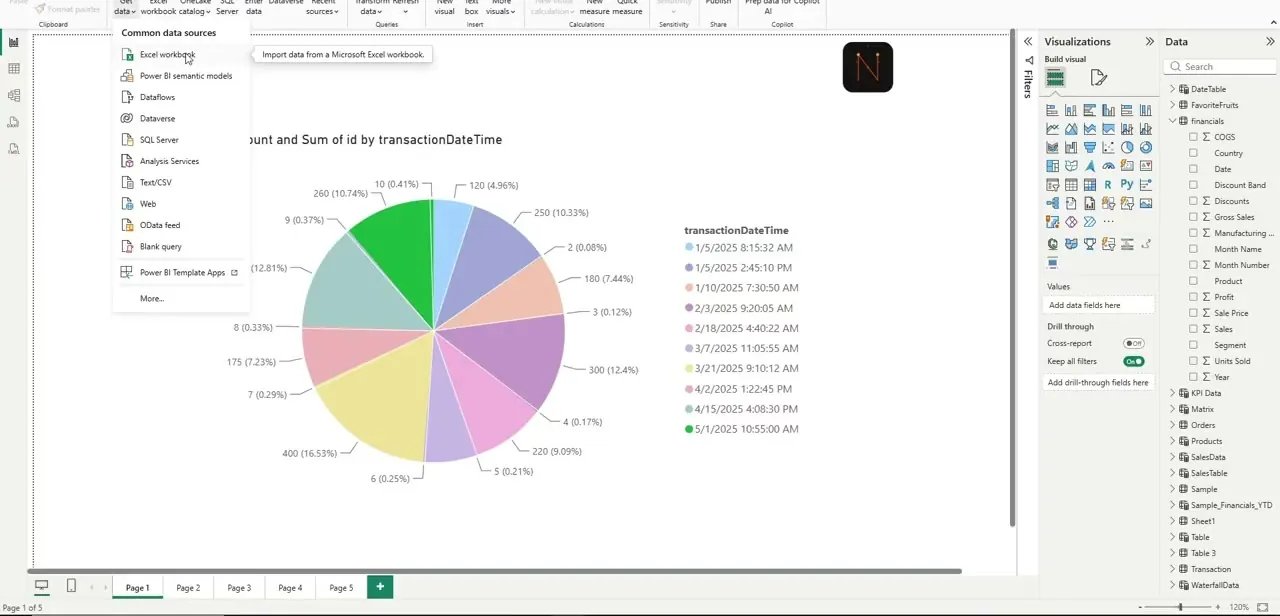Check the Discount Band field checkbox
Viewport: 1280px width, 616px height.
click(x=1193, y=185)
